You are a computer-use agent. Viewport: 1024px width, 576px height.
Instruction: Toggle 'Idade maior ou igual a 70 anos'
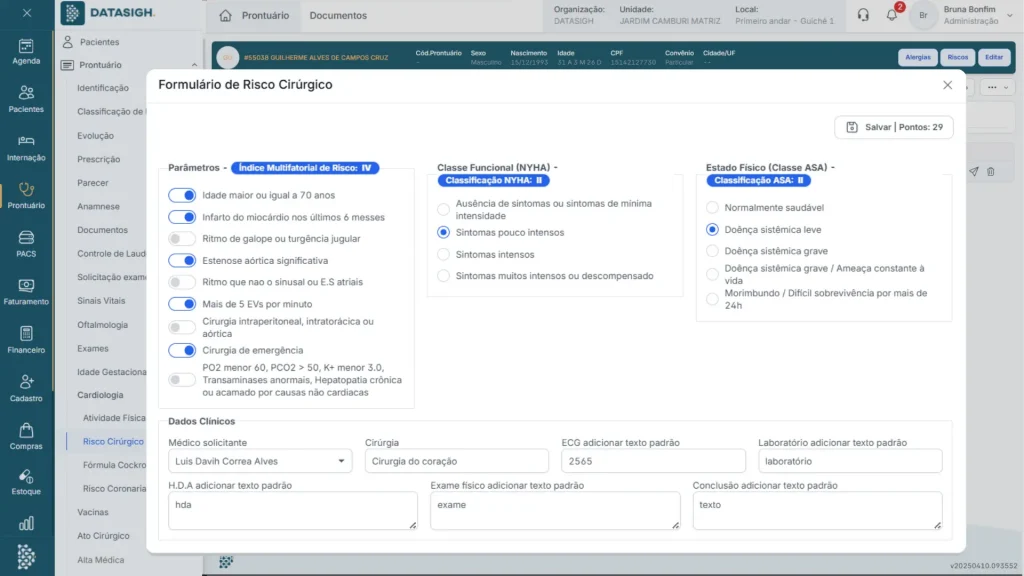(182, 195)
